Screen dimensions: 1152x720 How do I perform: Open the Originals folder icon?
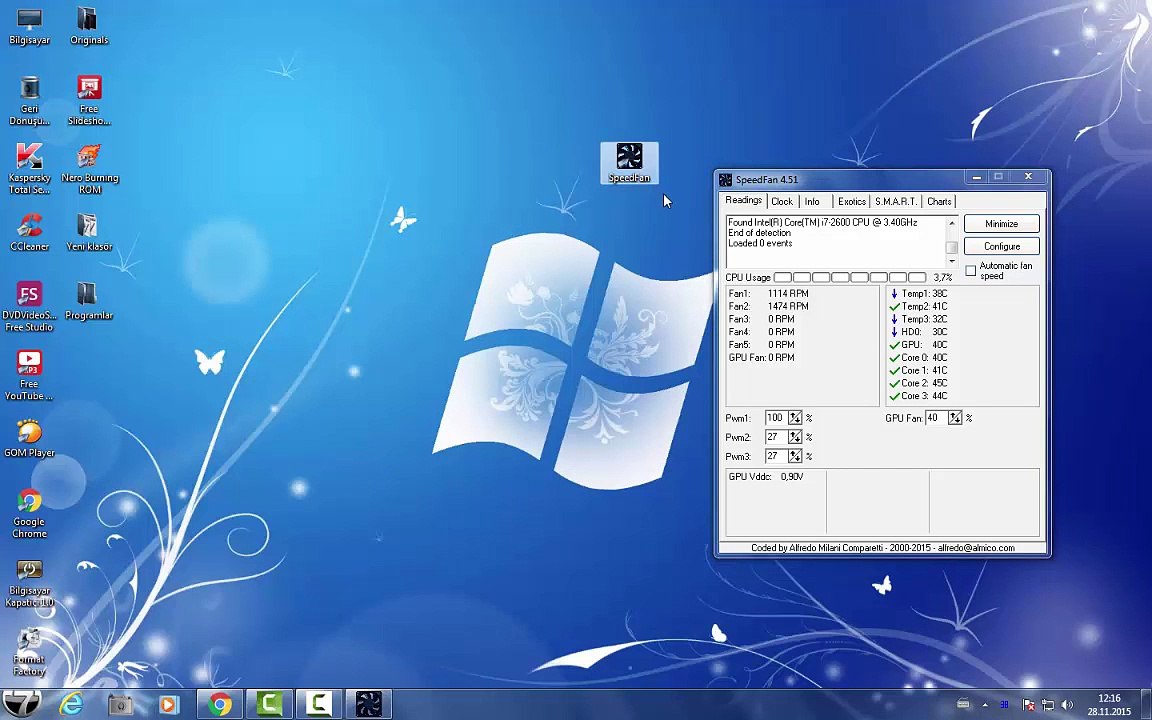click(x=89, y=26)
